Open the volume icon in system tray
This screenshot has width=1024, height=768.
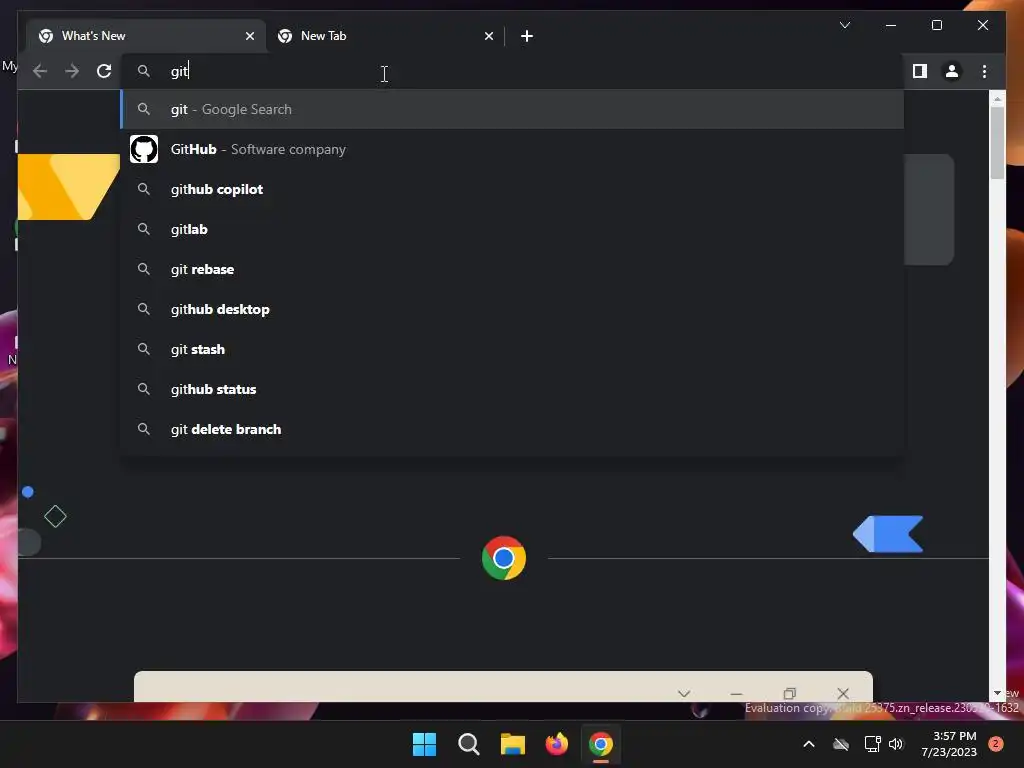click(896, 744)
